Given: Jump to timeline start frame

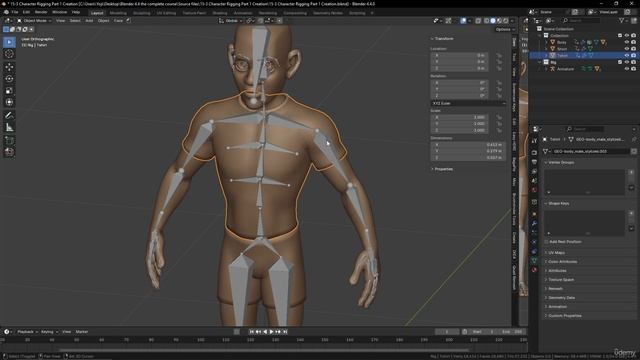Looking at the screenshot, I should (252, 332).
